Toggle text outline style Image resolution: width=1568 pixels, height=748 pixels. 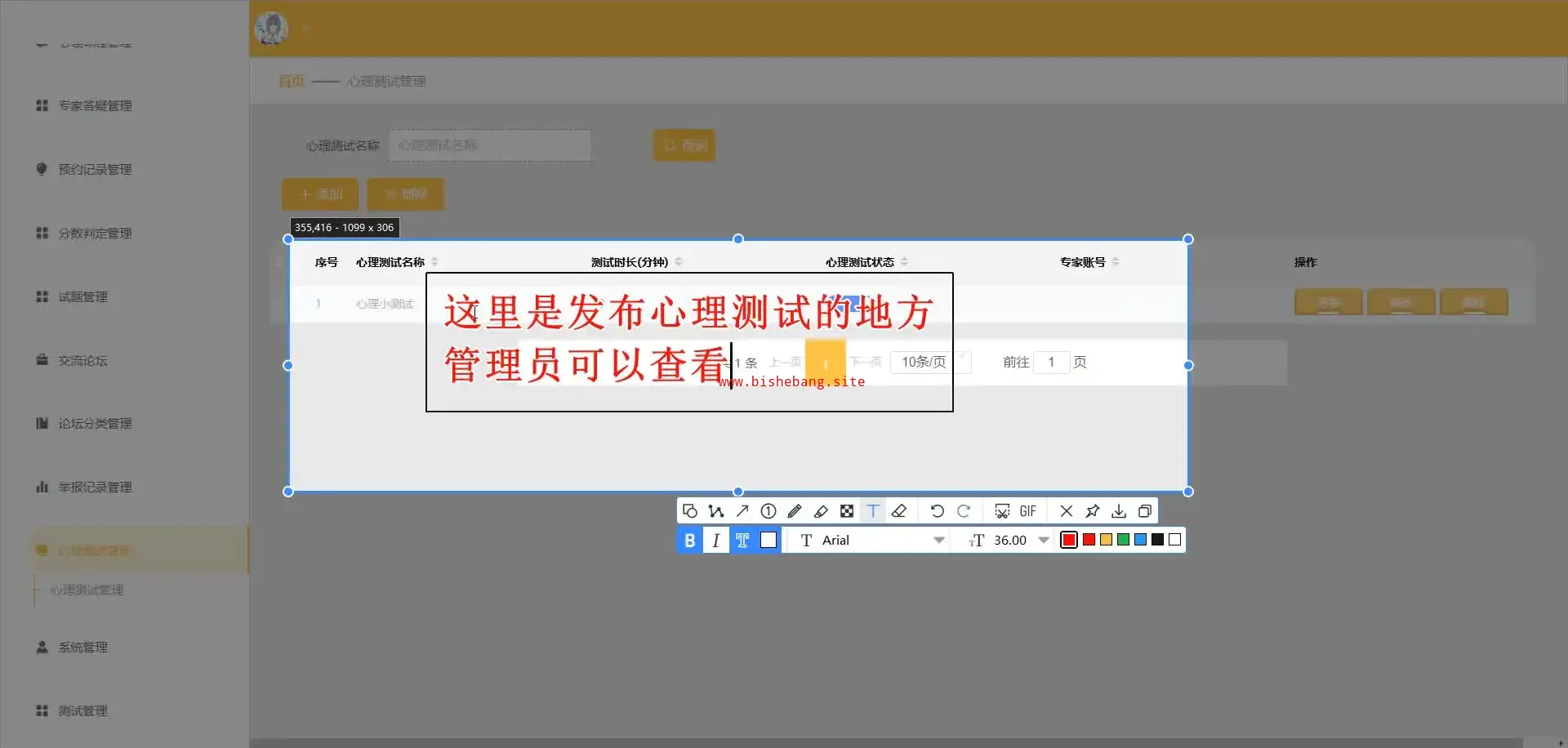tap(742, 540)
